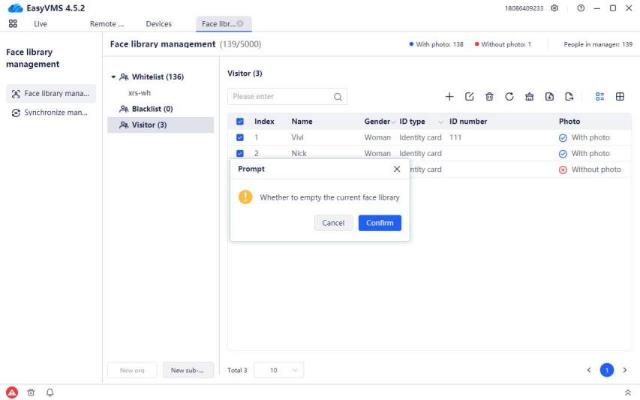This screenshot has height=400, width=640.
Task: Uncheck the checkbox for row Nick
Action: (x=240, y=153)
